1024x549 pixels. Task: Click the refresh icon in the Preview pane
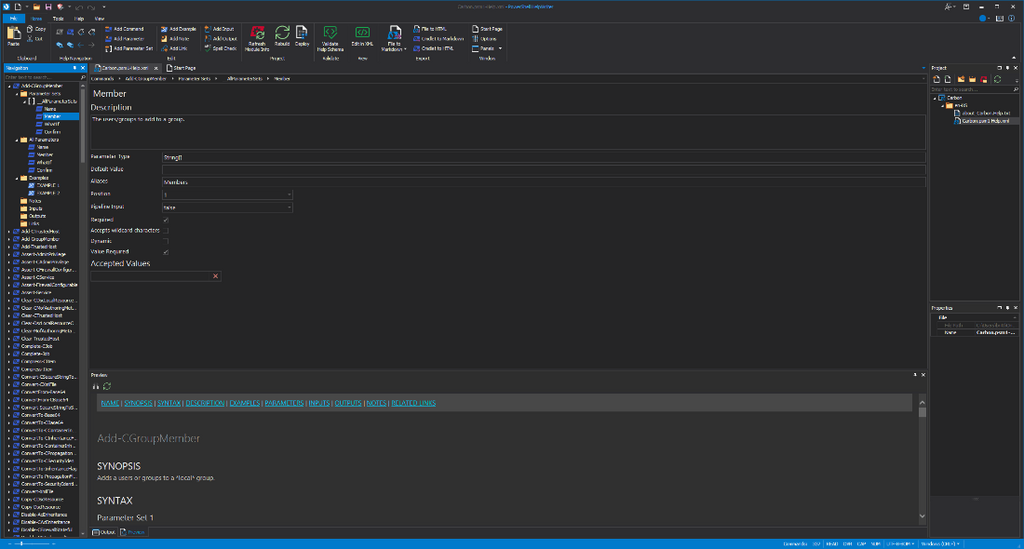(107, 386)
